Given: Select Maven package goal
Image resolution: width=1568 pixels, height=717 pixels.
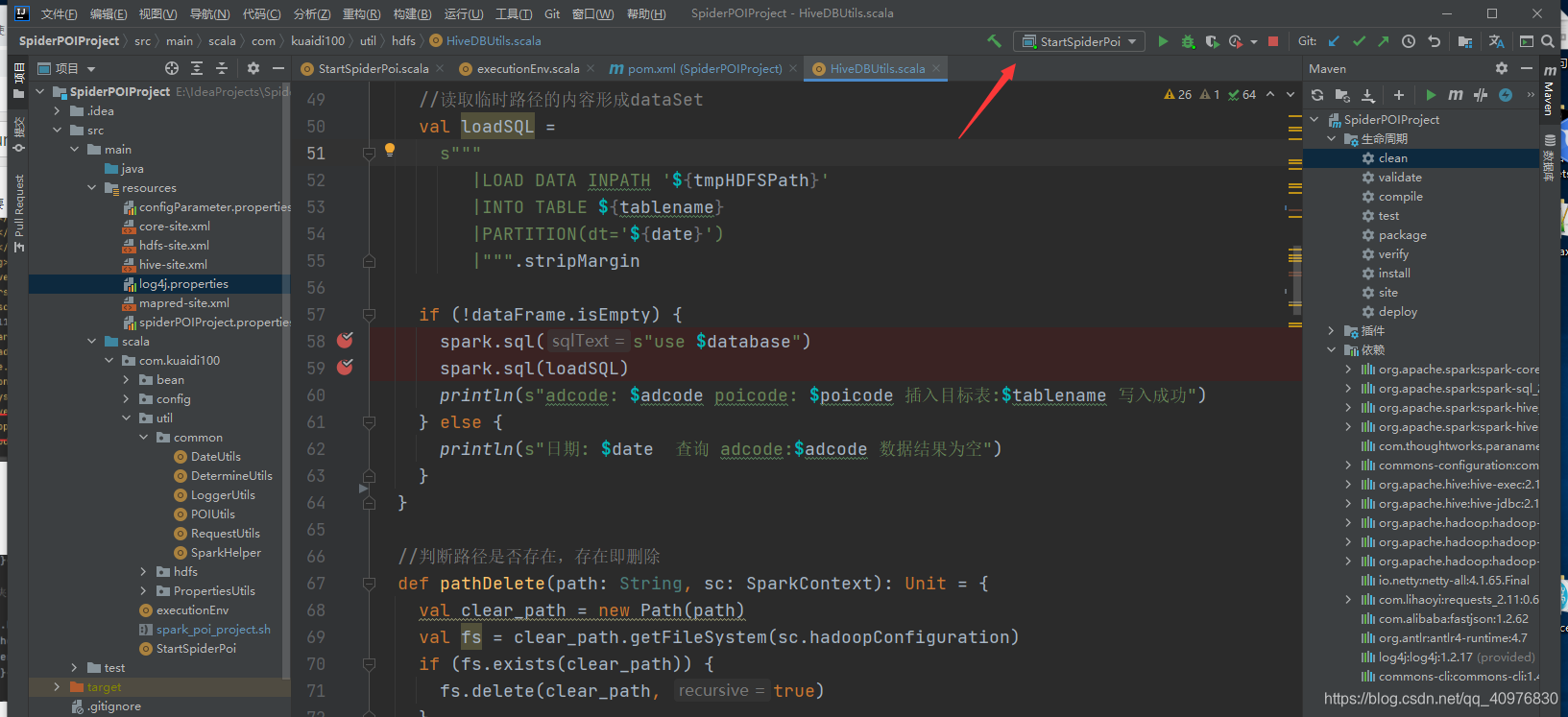Looking at the screenshot, I should click(1402, 235).
